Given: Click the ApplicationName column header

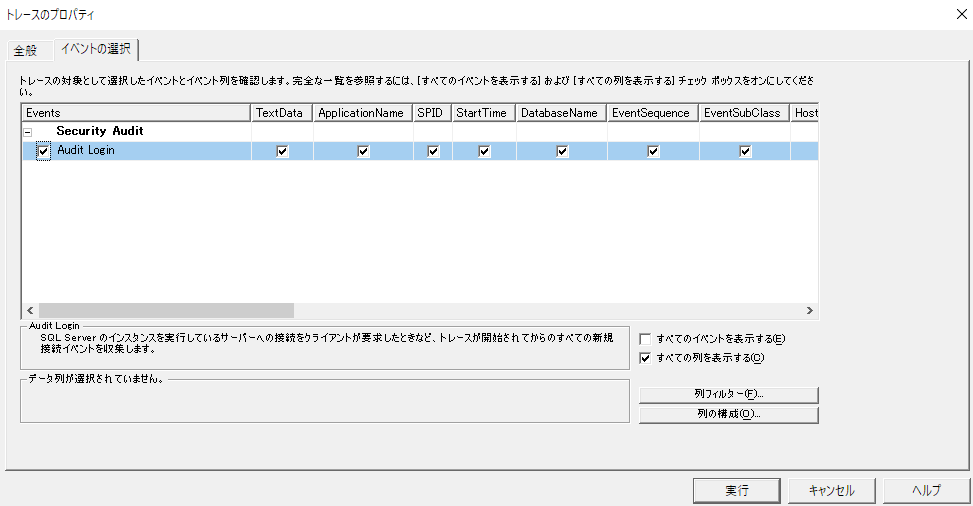Looking at the screenshot, I should click(x=363, y=113).
